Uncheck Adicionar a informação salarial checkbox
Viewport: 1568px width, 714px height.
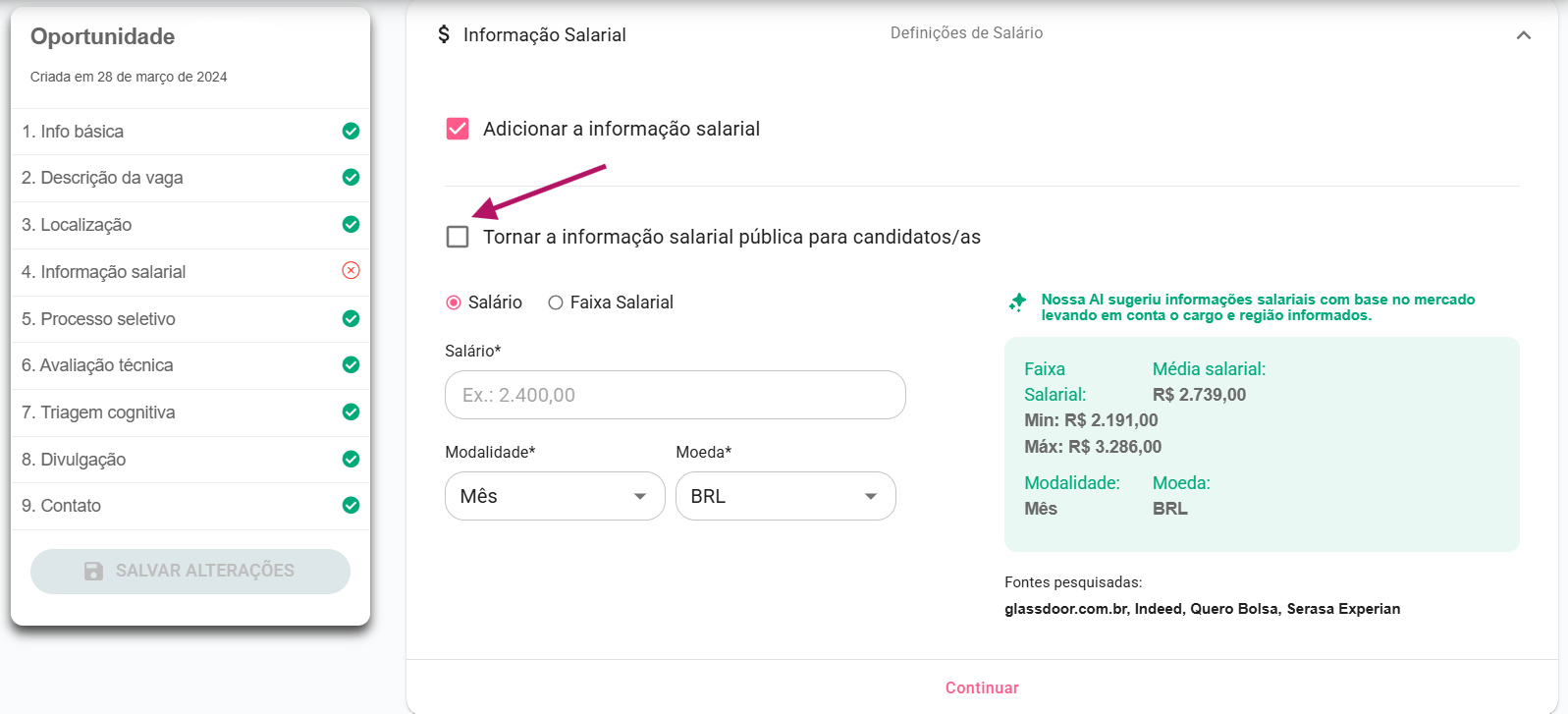[458, 129]
